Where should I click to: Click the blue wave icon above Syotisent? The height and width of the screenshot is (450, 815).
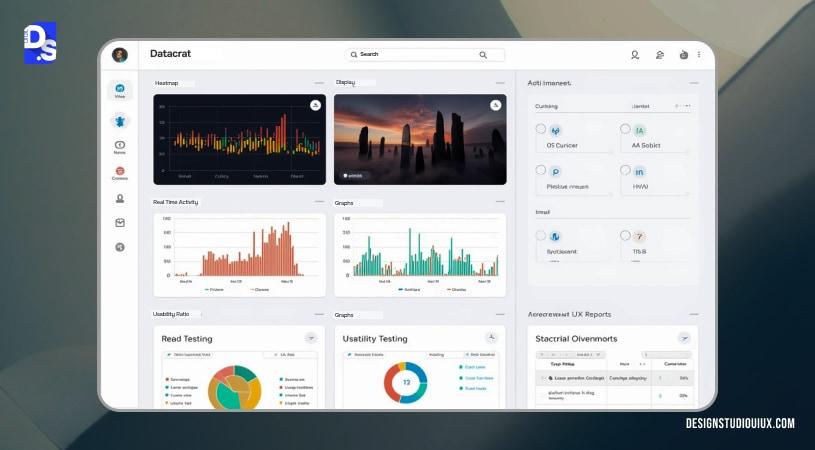point(555,237)
